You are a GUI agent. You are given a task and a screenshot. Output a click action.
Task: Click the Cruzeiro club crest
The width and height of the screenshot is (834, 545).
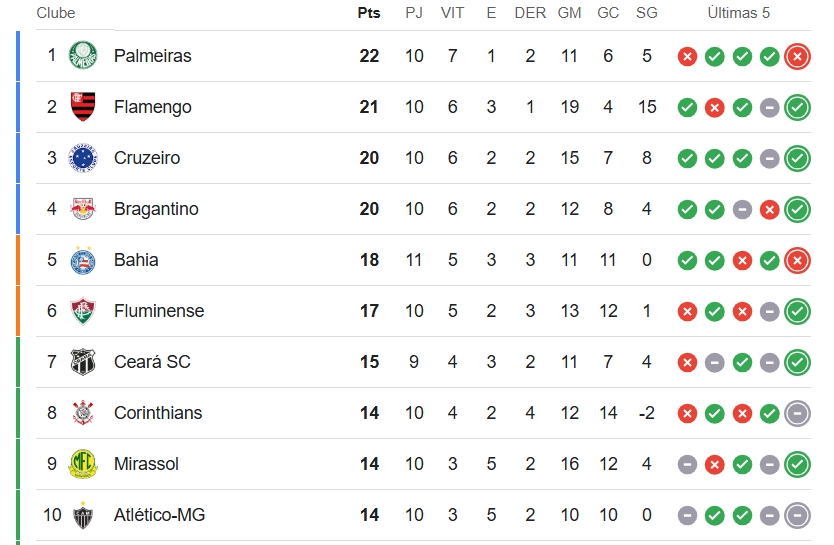coord(83,158)
